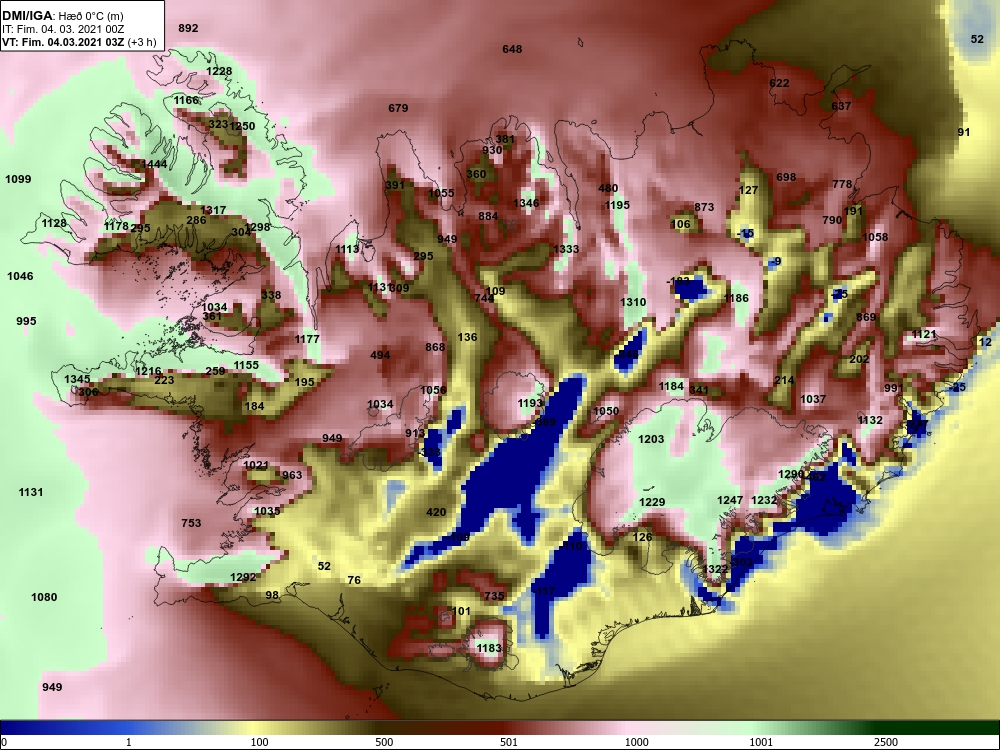Click the 420 value
Viewport: 1000px width, 750px height.
436,512
